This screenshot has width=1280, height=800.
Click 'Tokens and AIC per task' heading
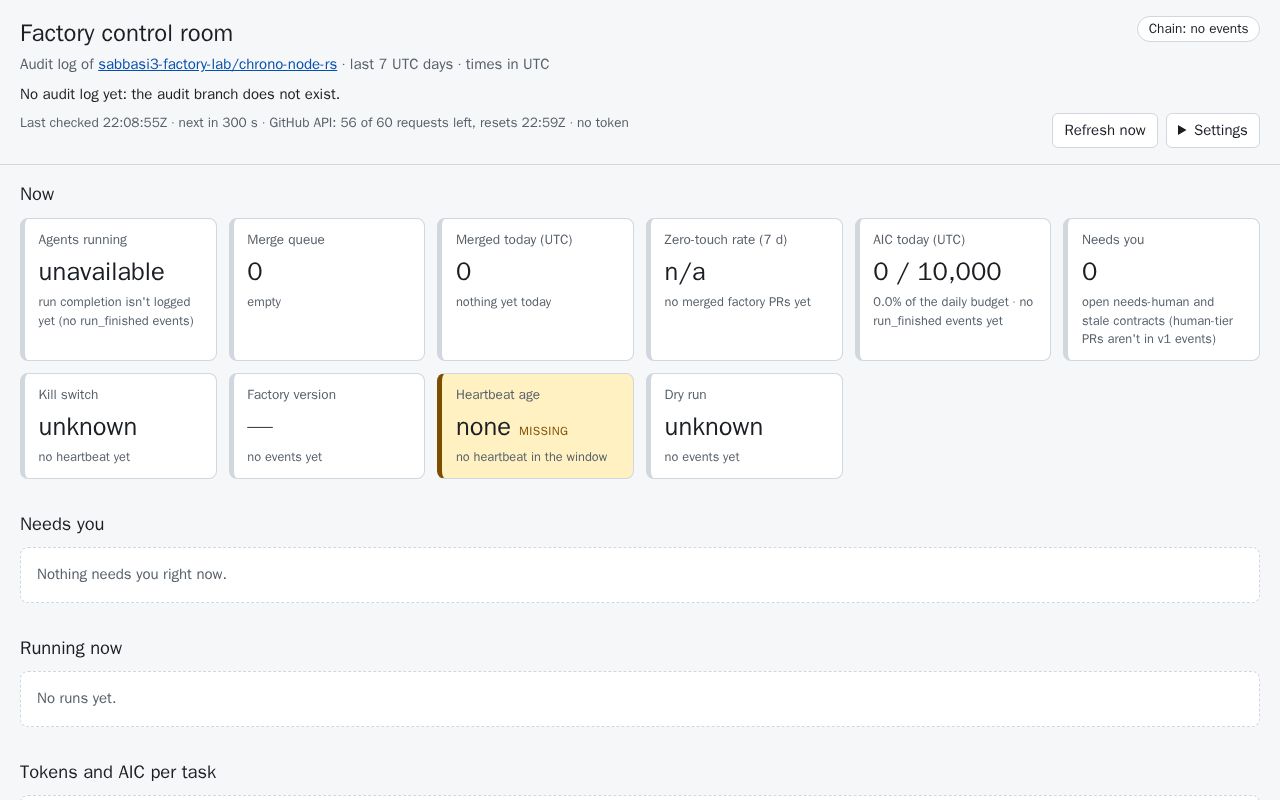point(118,772)
